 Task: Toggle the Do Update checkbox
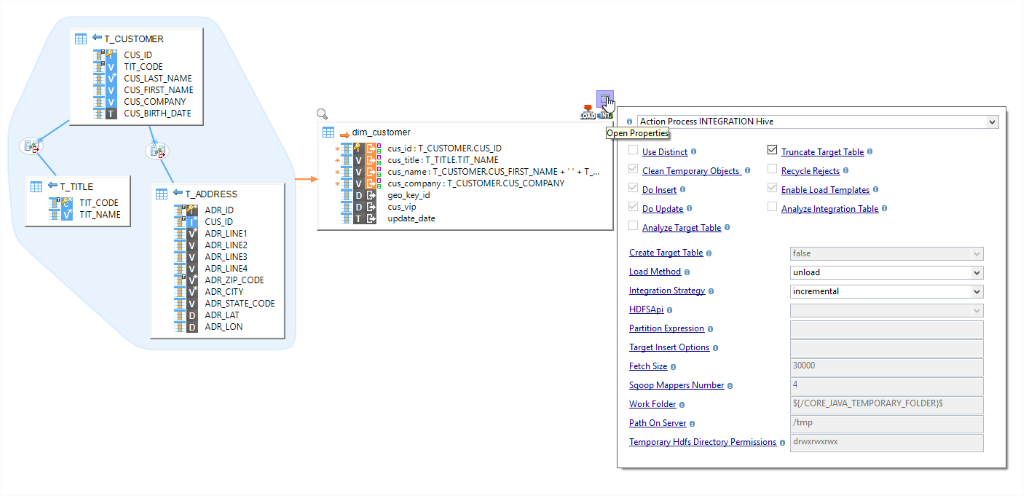[x=633, y=208]
